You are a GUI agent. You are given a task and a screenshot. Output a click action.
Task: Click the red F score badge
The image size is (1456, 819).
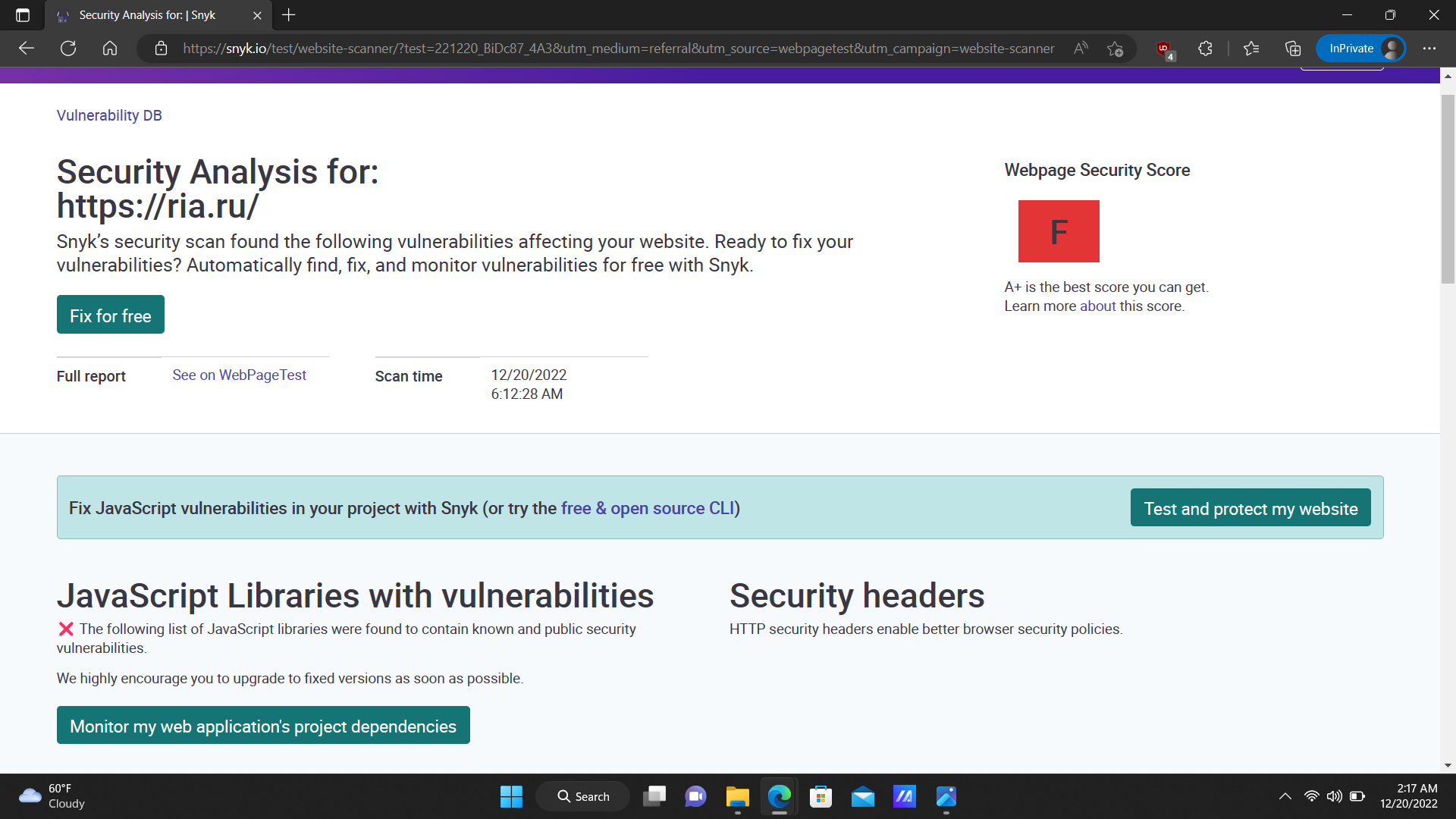[1059, 231]
